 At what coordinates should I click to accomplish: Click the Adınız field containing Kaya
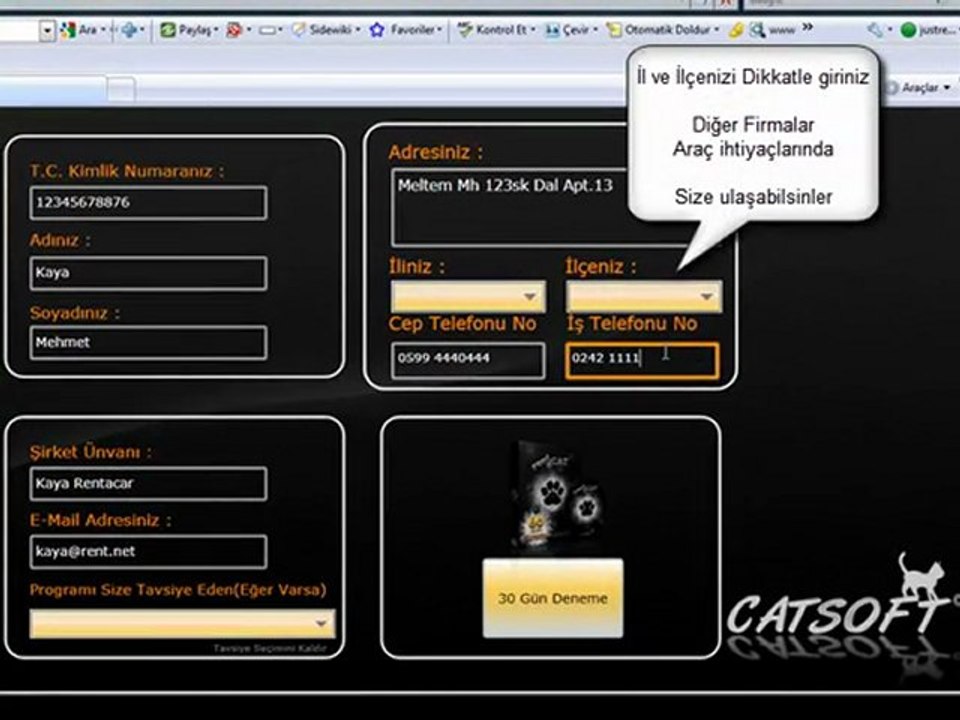148,272
